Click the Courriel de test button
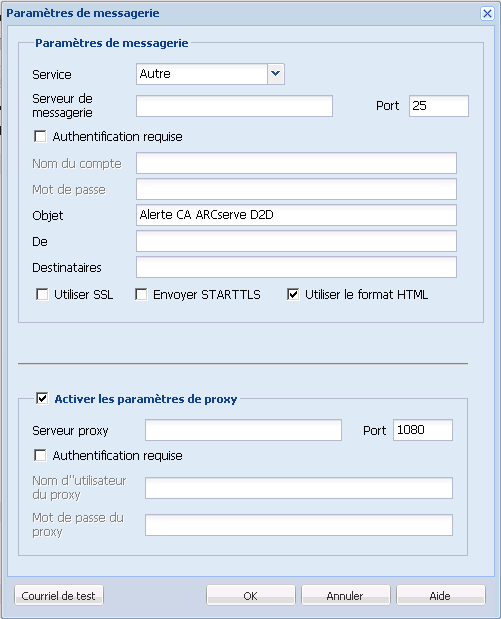 (x=59, y=595)
